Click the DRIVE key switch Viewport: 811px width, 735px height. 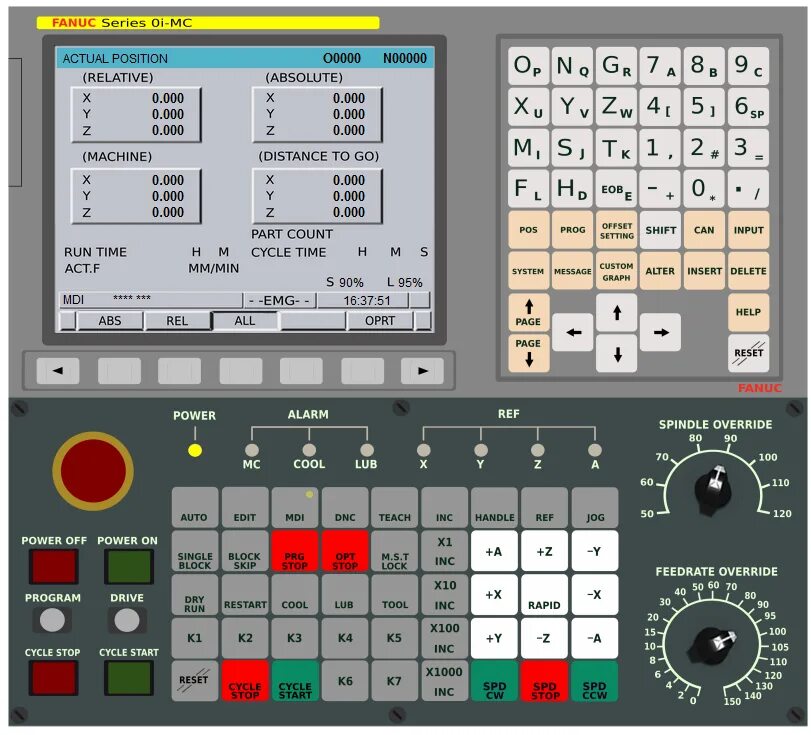click(x=127, y=620)
